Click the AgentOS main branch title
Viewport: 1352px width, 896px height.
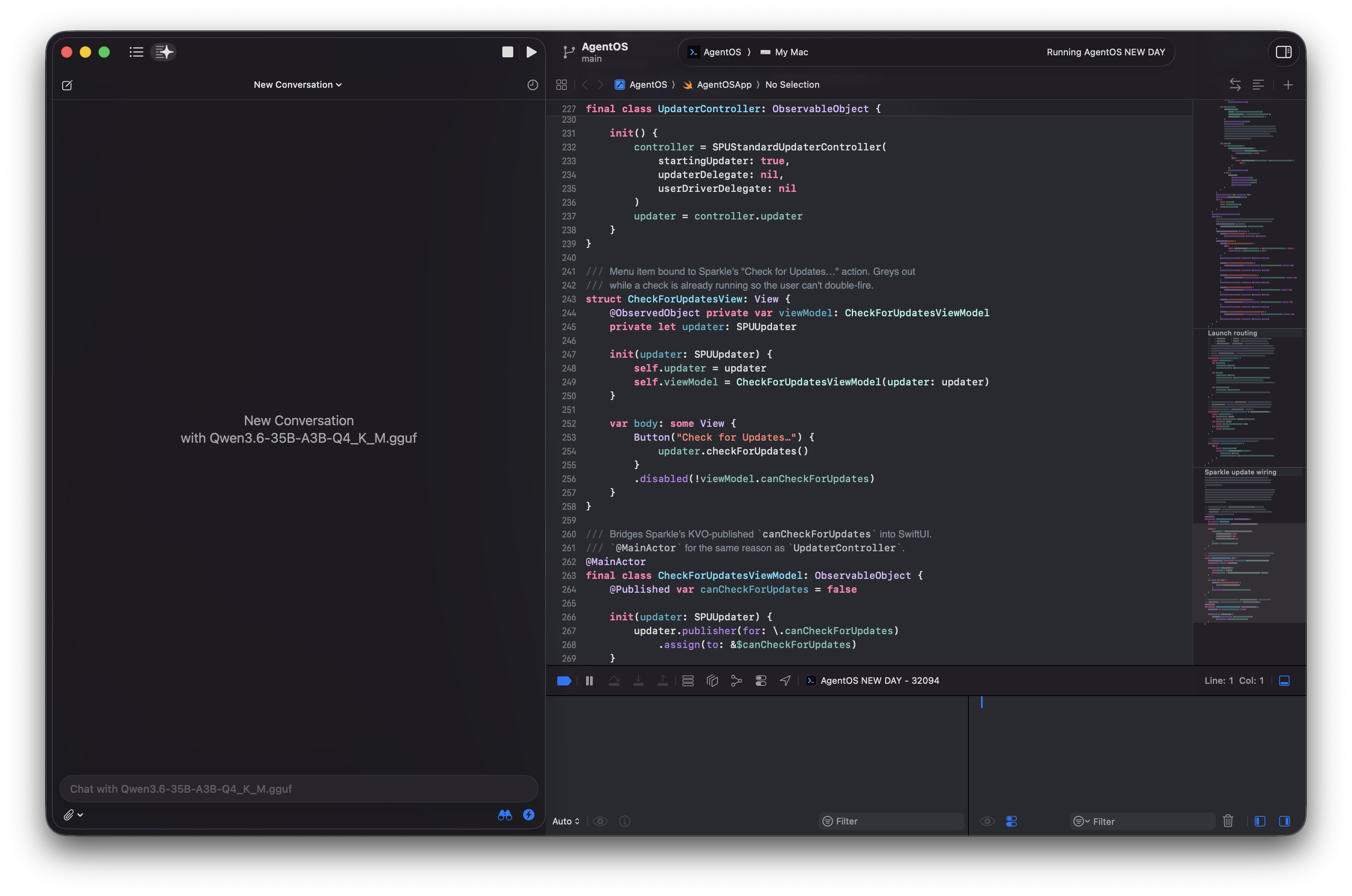(x=604, y=52)
